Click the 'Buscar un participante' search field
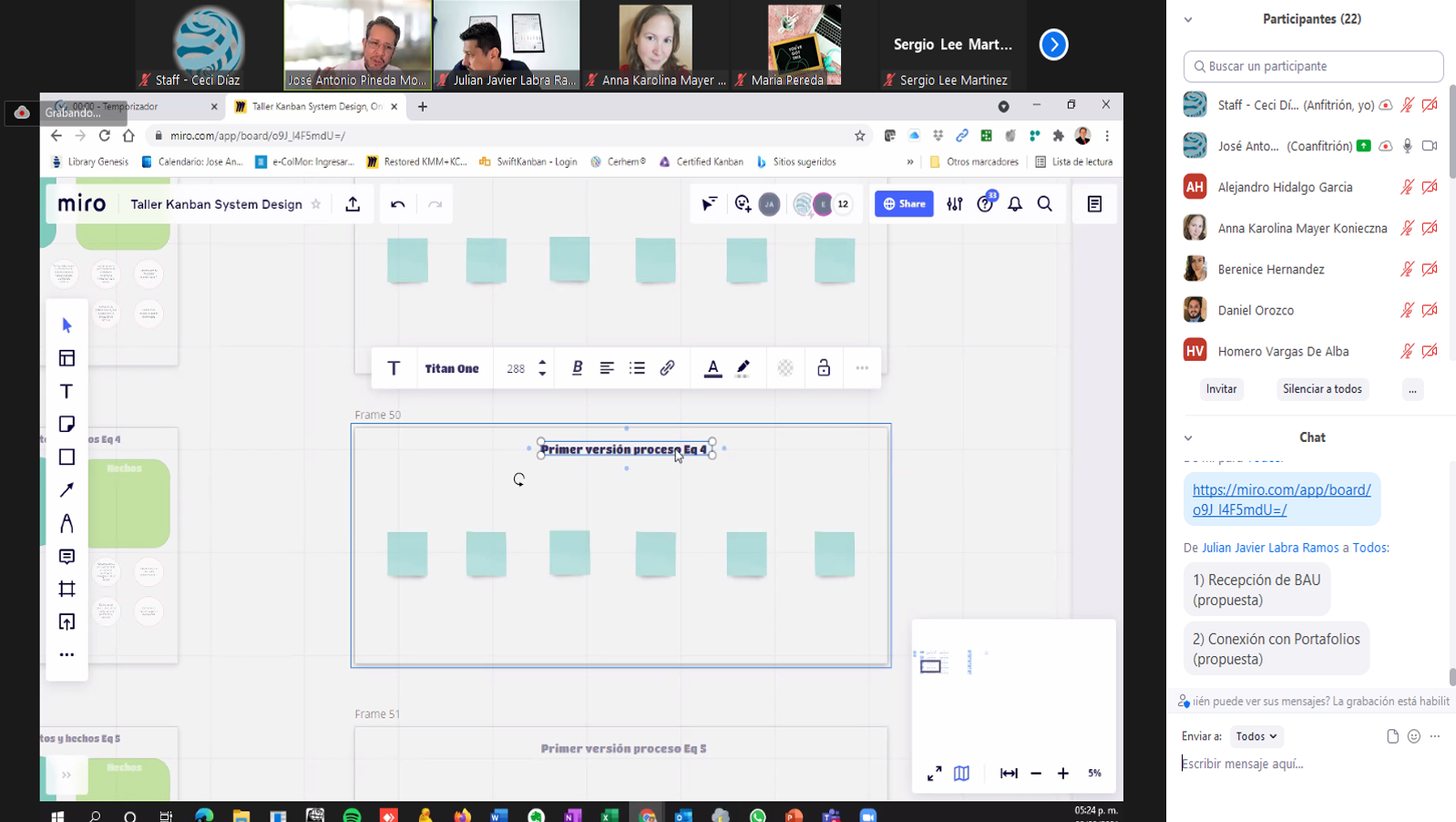Image resolution: width=1456 pixels, height=822 pixels. 1313,67
